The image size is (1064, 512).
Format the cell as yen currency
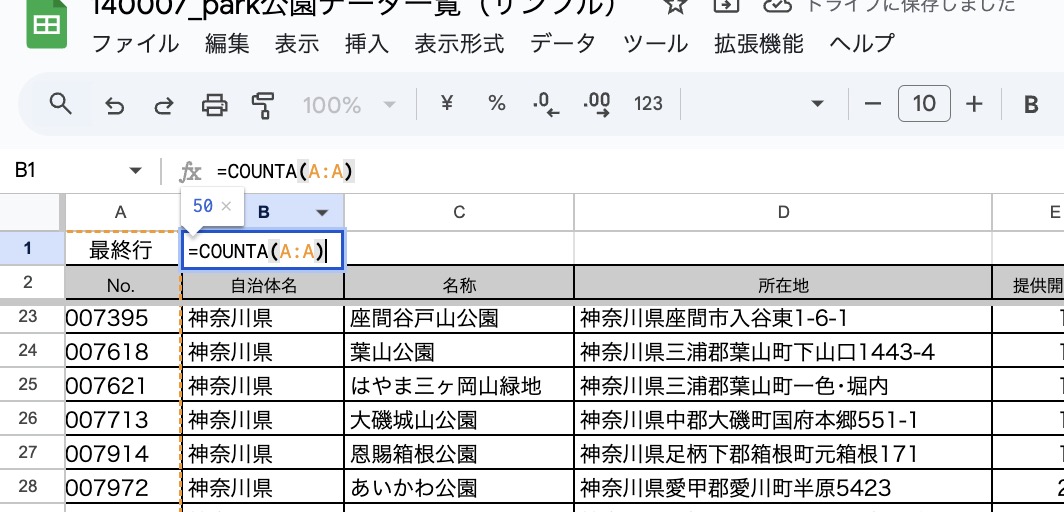pos(448,104)
